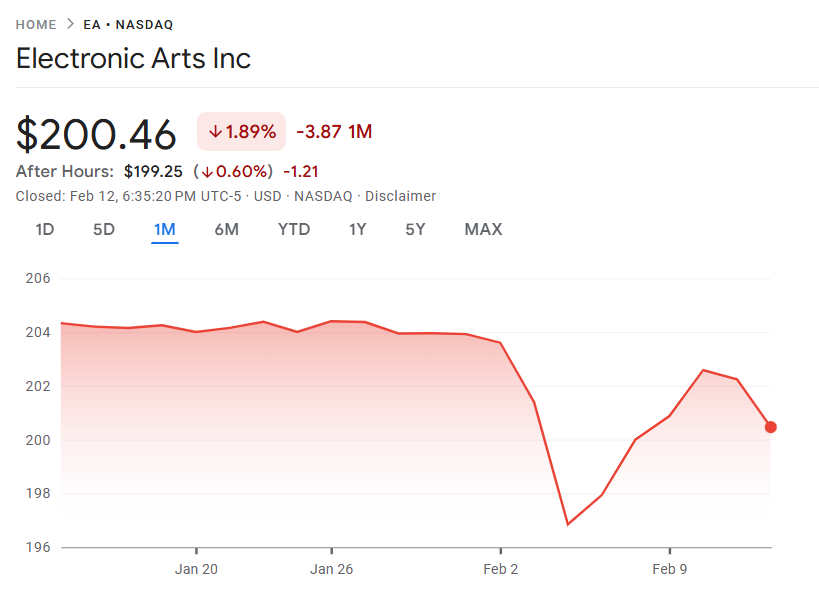Image resolution: width=819 pixels, height=591 pixels.
Task: Click the Electronic Arts Inc title
Action: coord(133,58)
